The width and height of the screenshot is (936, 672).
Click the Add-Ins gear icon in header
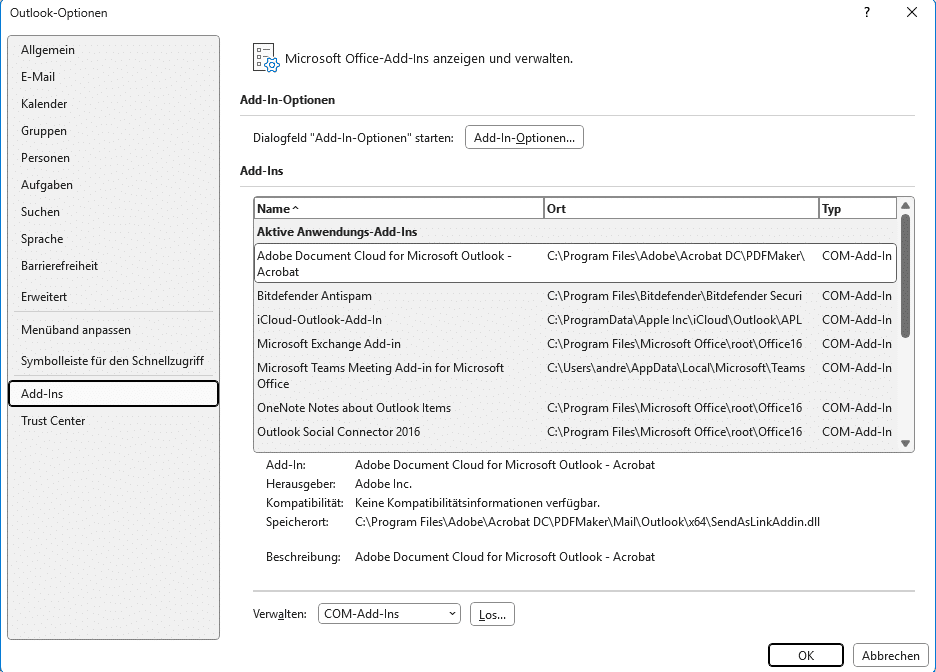point(265,58)
